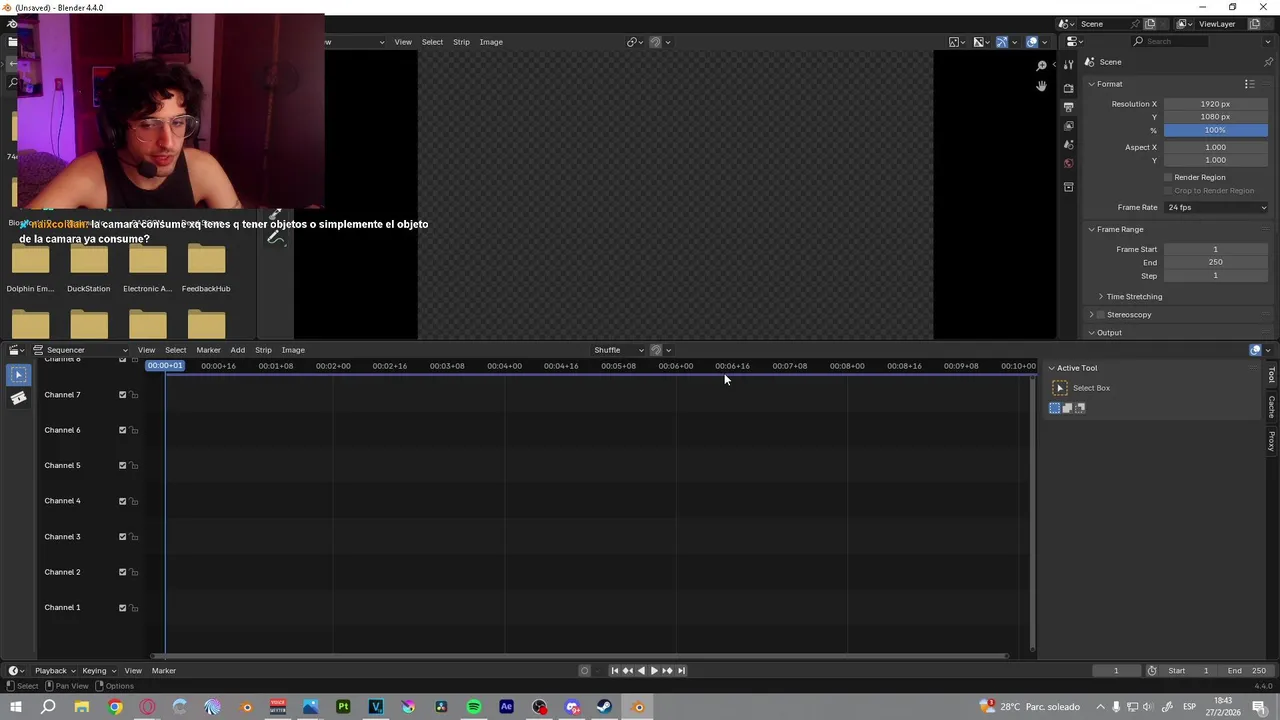Toggle gizmo display in preview header

(1001, 42)
